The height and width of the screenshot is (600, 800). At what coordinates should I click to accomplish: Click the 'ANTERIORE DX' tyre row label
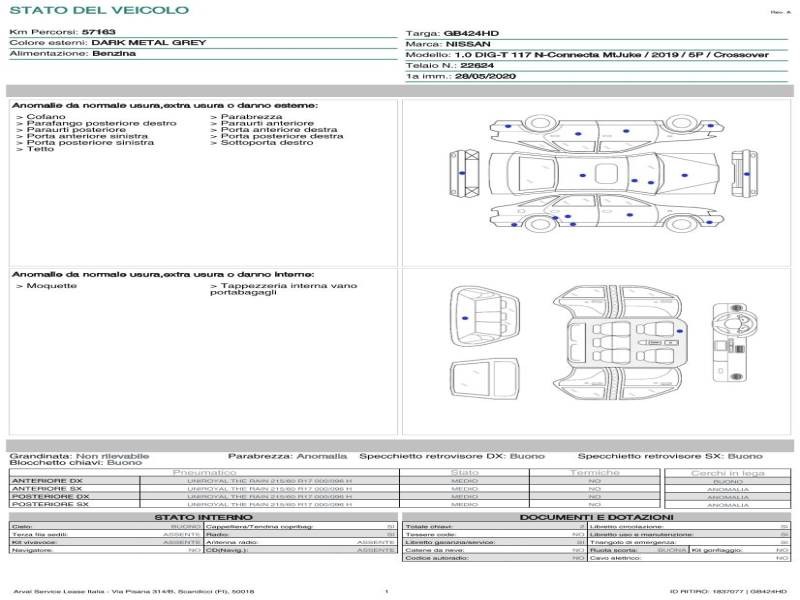[x=47, y=481]
